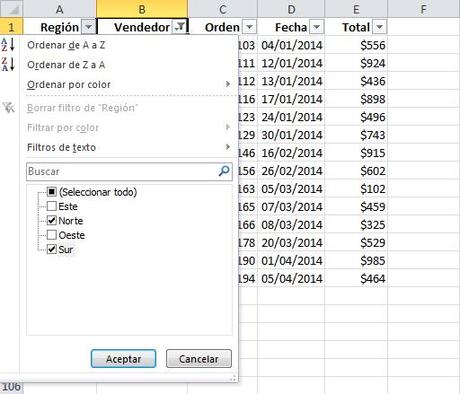Screen dimensions: 460x394
Task: Open the Orden column filter dropdown
Action: [249, 27]
